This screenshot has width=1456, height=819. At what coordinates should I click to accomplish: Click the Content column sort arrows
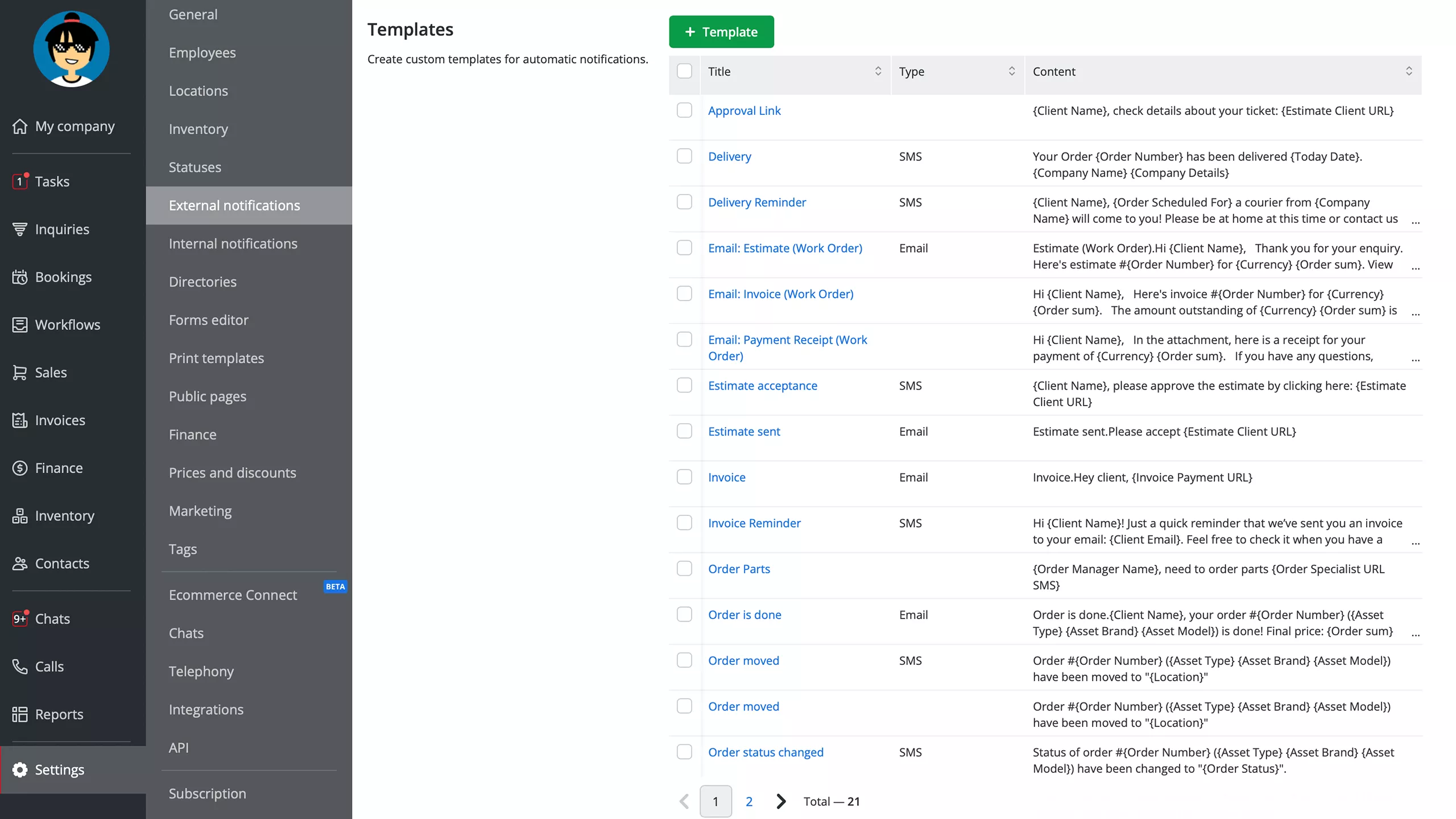click(1409, 71)
